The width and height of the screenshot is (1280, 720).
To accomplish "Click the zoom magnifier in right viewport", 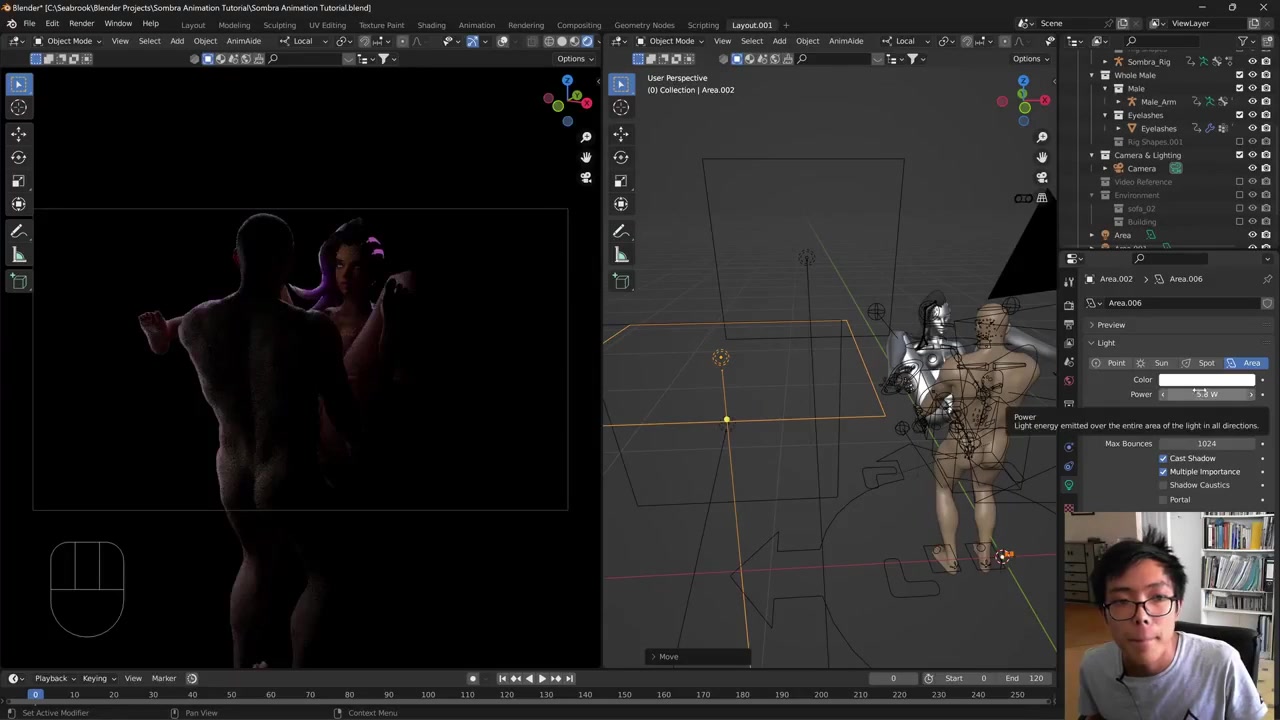I will point(1042,137).
